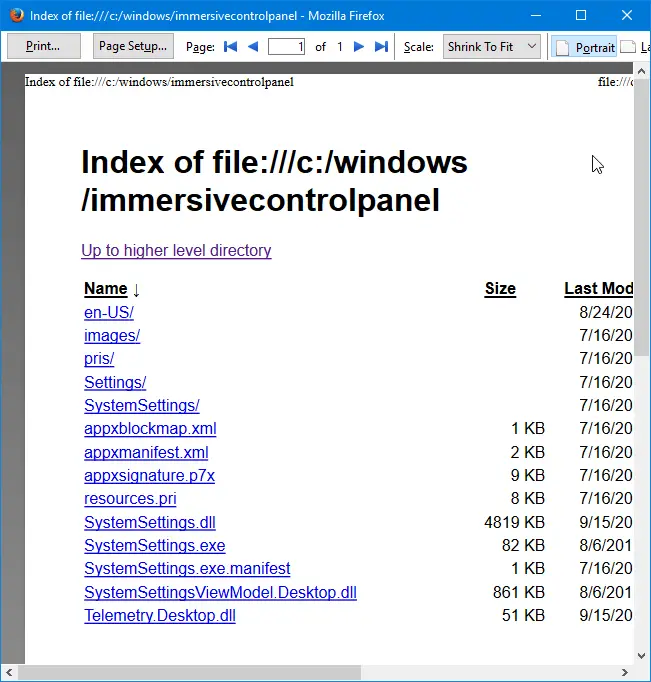Open SystemSettings.dll file link
The height and width of the screenshot is (682, 651).
click(x=150, y=522)
